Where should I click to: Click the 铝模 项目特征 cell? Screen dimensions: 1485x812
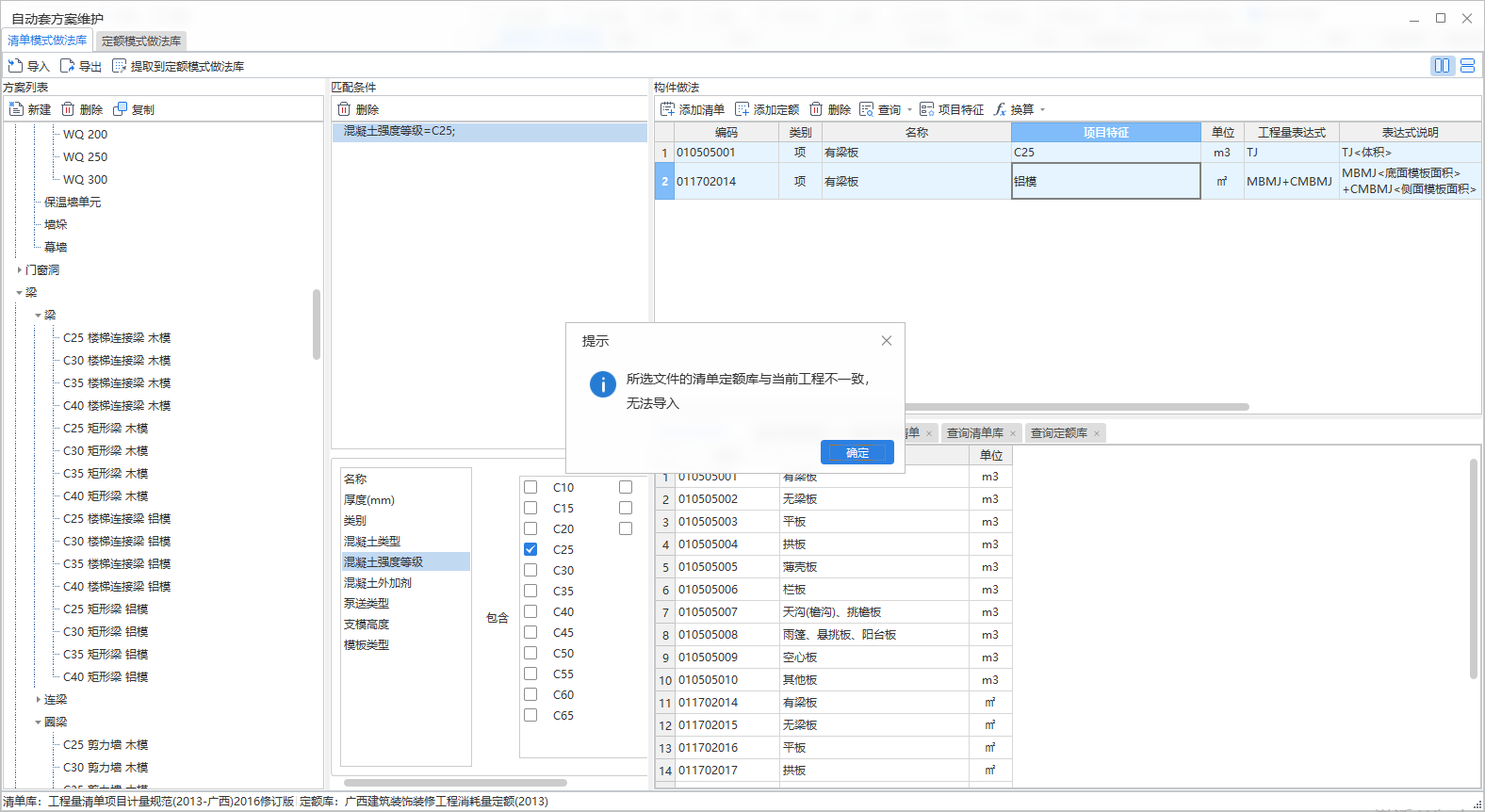(1106, 181)
